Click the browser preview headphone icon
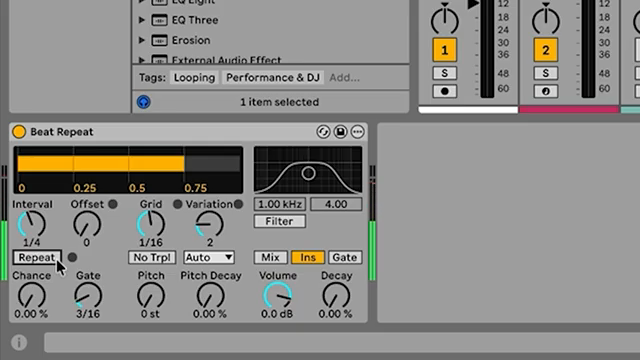 coord(144,102)
